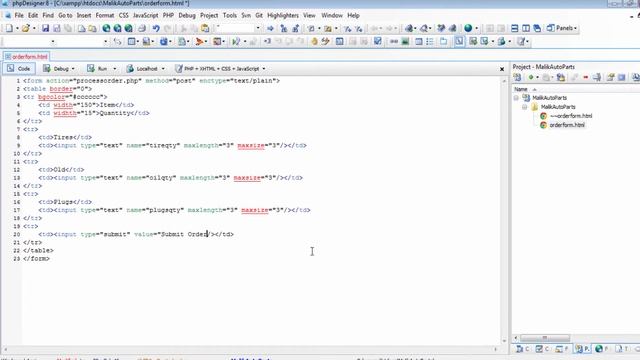Sort by the Name column header

[x=521, y=89]
